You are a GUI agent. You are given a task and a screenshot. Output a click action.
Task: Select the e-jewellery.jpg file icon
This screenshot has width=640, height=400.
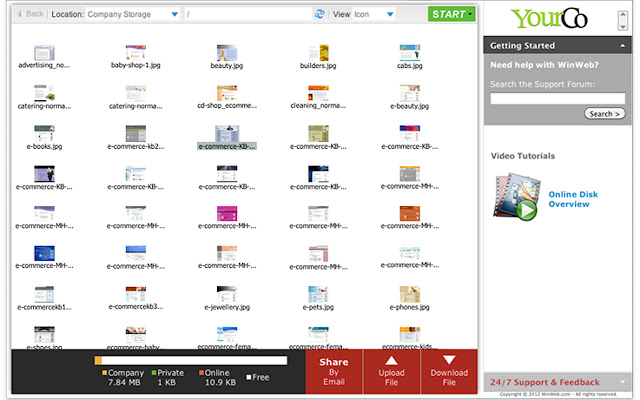pyautogui.click(x=227, y=294)
